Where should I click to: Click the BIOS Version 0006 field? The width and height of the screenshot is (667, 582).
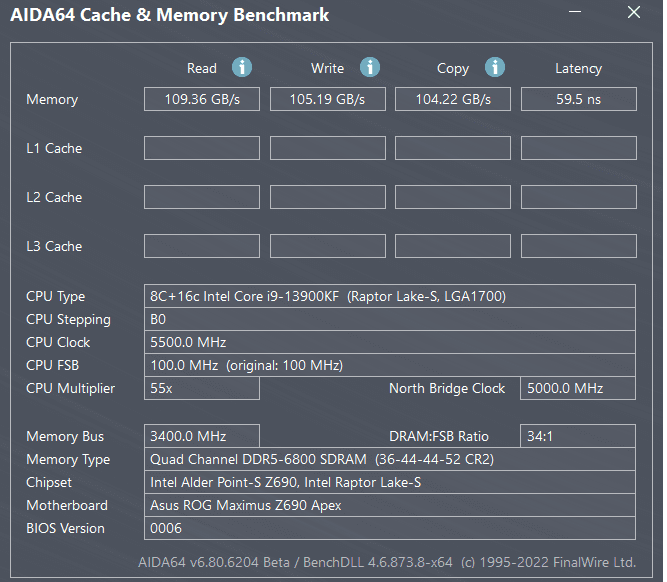[390, 528]
